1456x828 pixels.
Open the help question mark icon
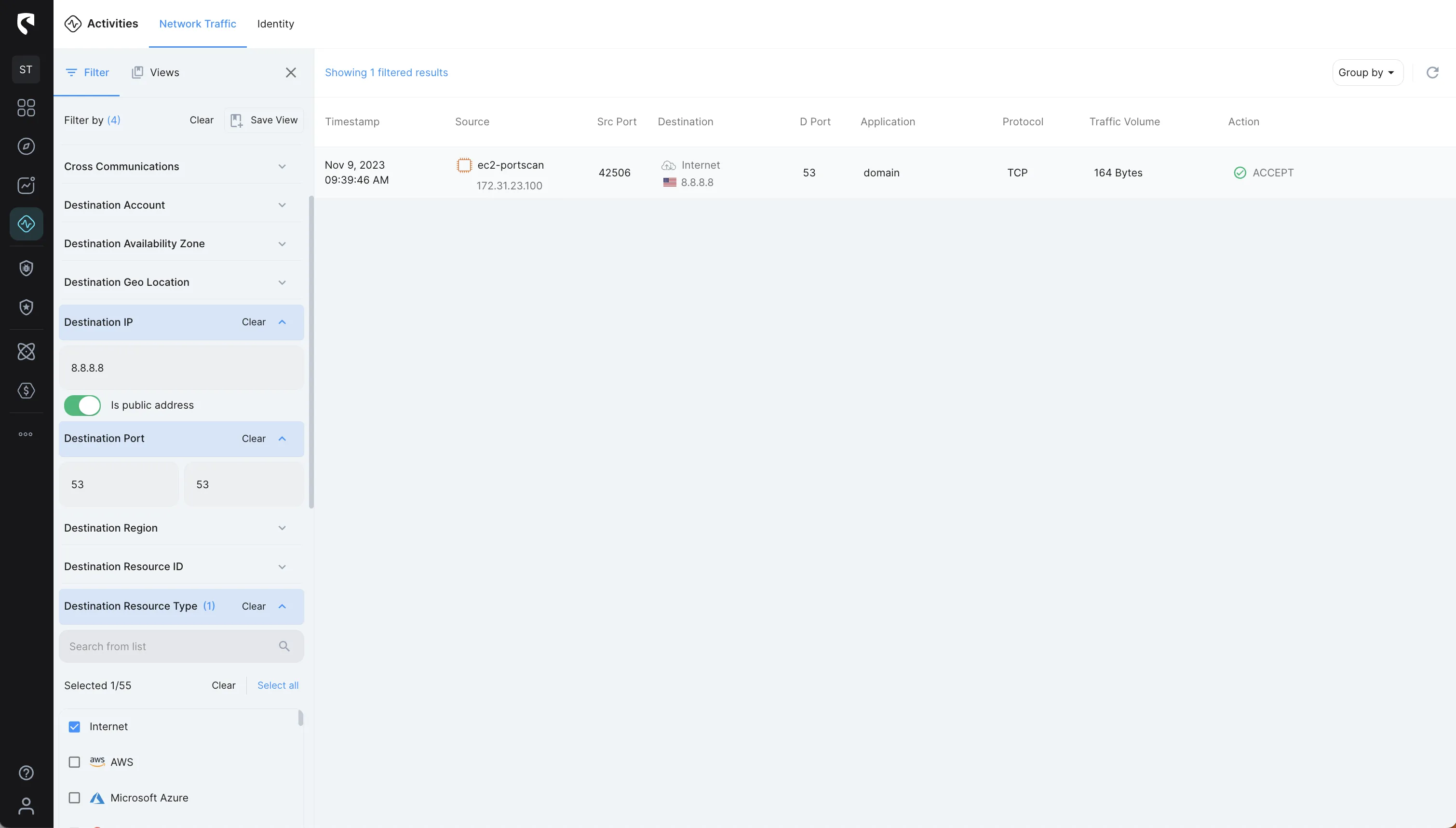click(x=26, y=772)
